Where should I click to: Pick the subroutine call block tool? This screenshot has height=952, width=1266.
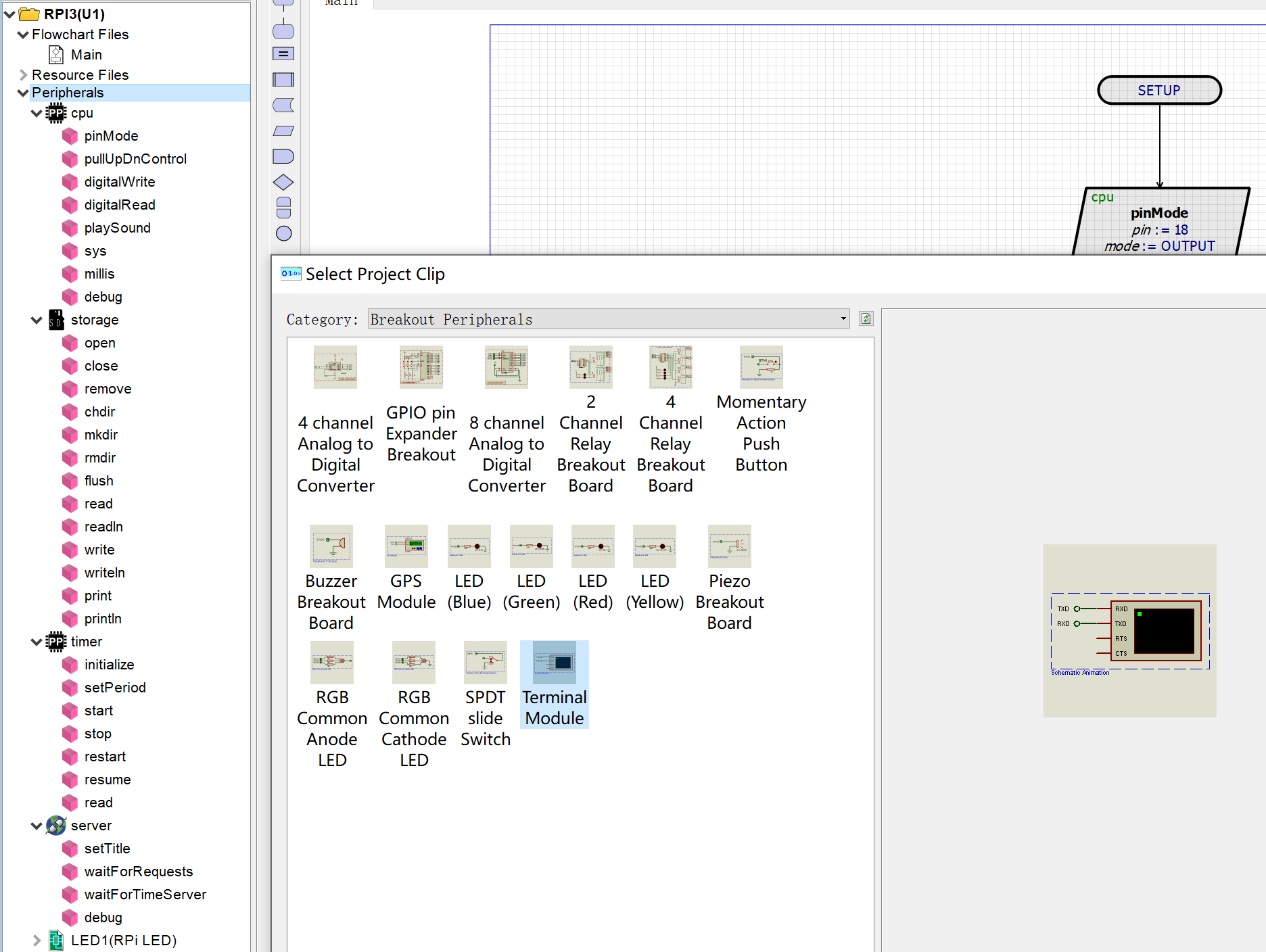pos(283,79)
